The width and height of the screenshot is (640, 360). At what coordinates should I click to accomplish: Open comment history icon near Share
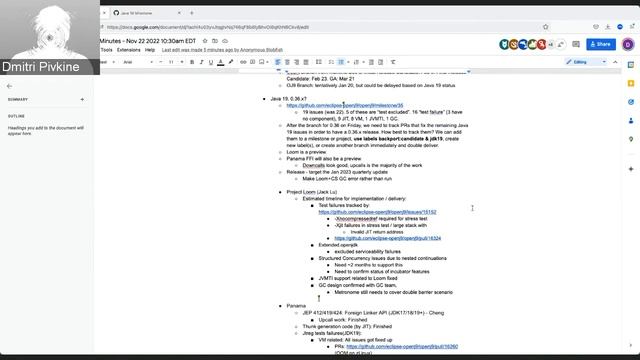(576, 44)
